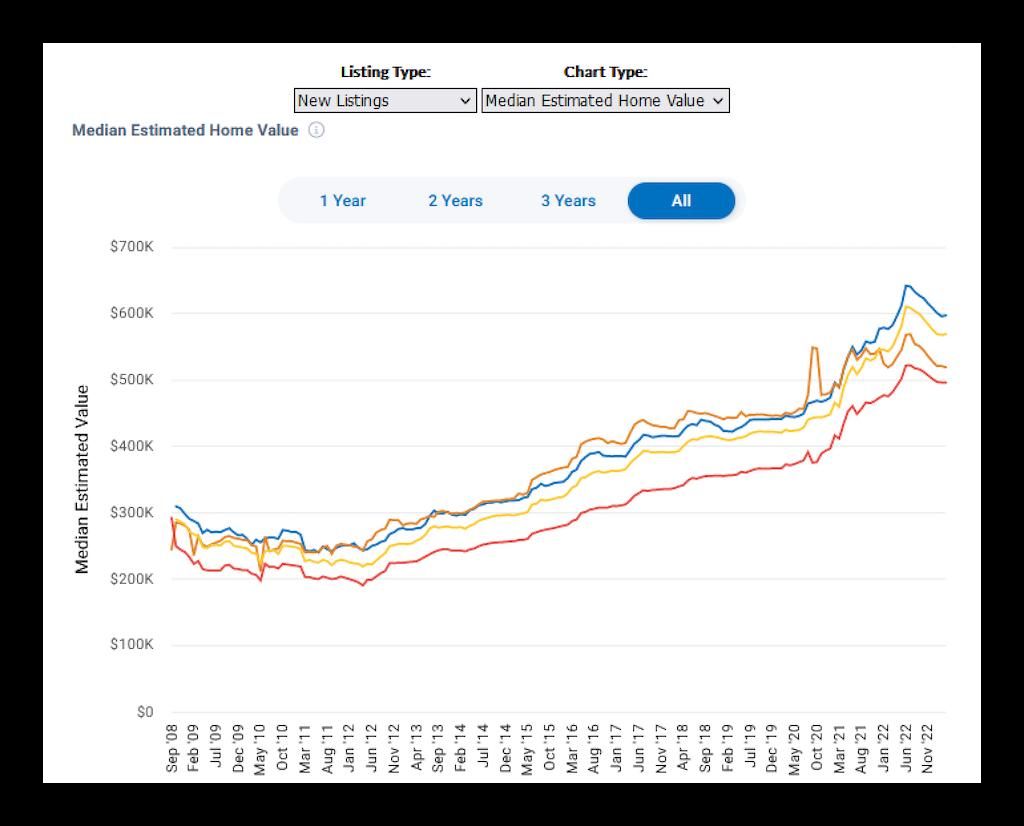Expand the Chart Type dropdown list
Image resolution: width=1024 pixels, height=826 pixels.
[x=719, y=100]
